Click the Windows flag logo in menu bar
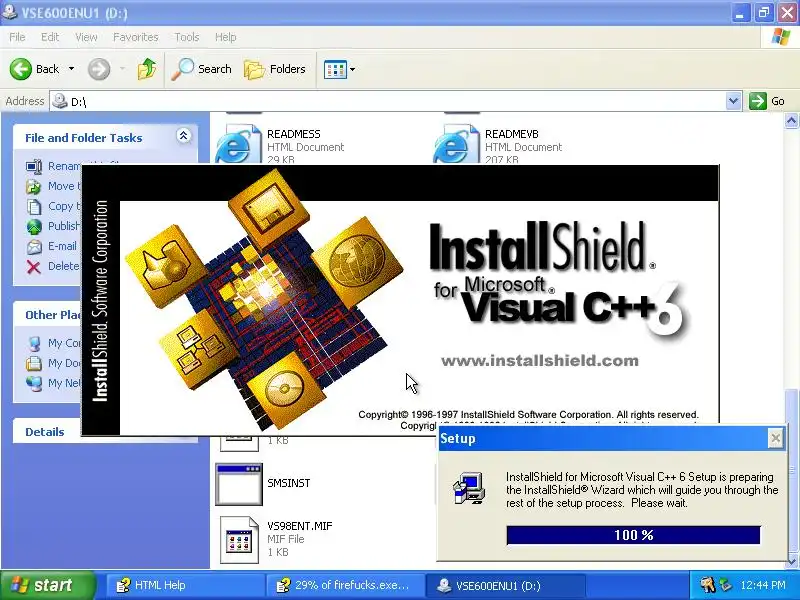Image resolution: width=800 pixels, height=600 pixels. tap(781, 37)
